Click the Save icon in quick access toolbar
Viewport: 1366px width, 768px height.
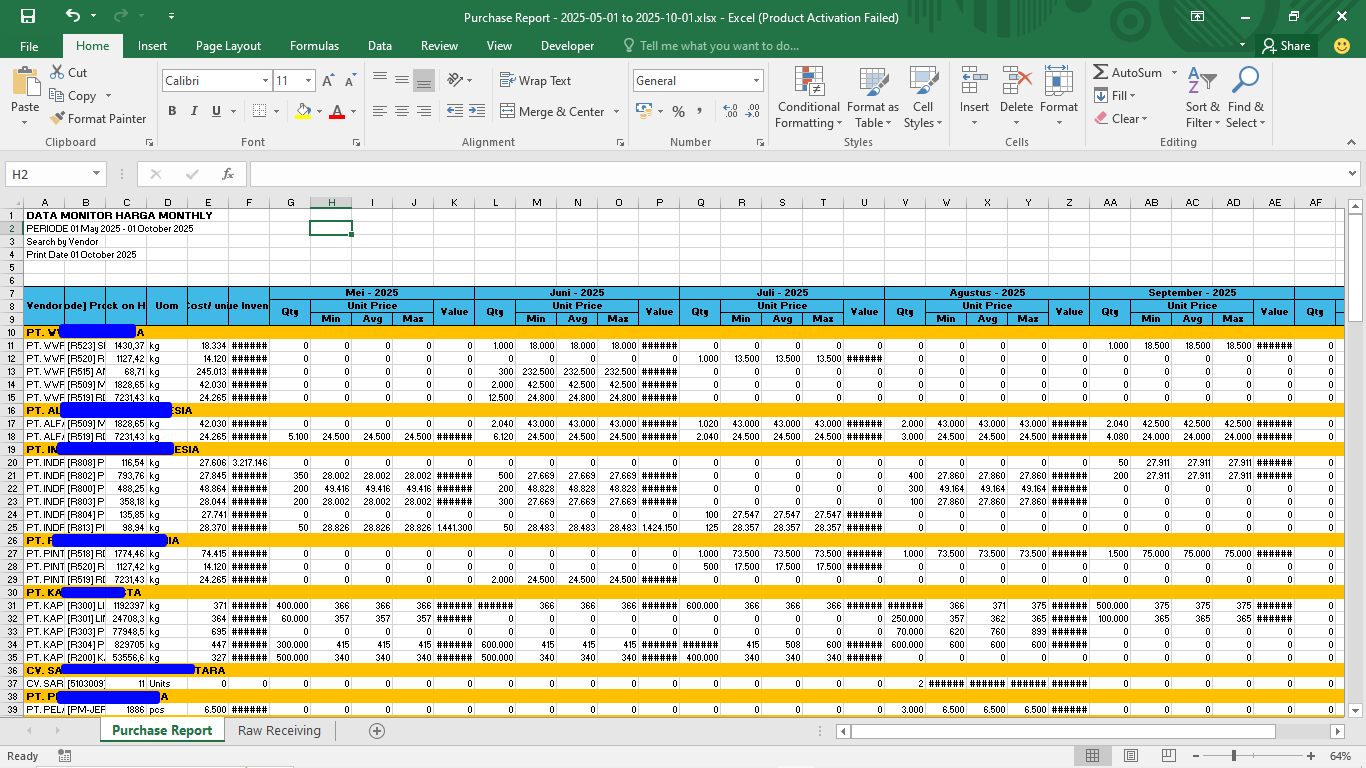pyautogui.click(x=28, y=16)
